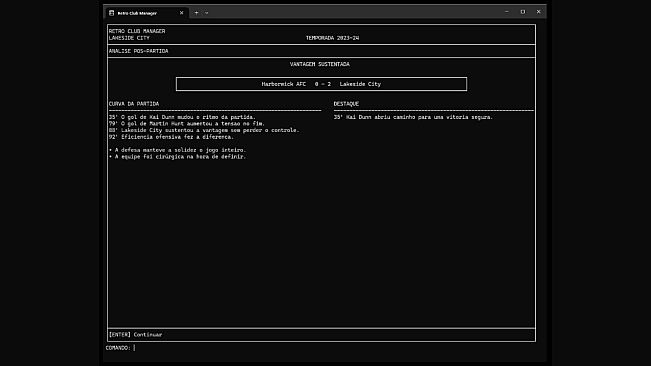Click the equipe foi cirurgica bullet
The height and width of the screenshot is (366, 651).
(177, 157)
